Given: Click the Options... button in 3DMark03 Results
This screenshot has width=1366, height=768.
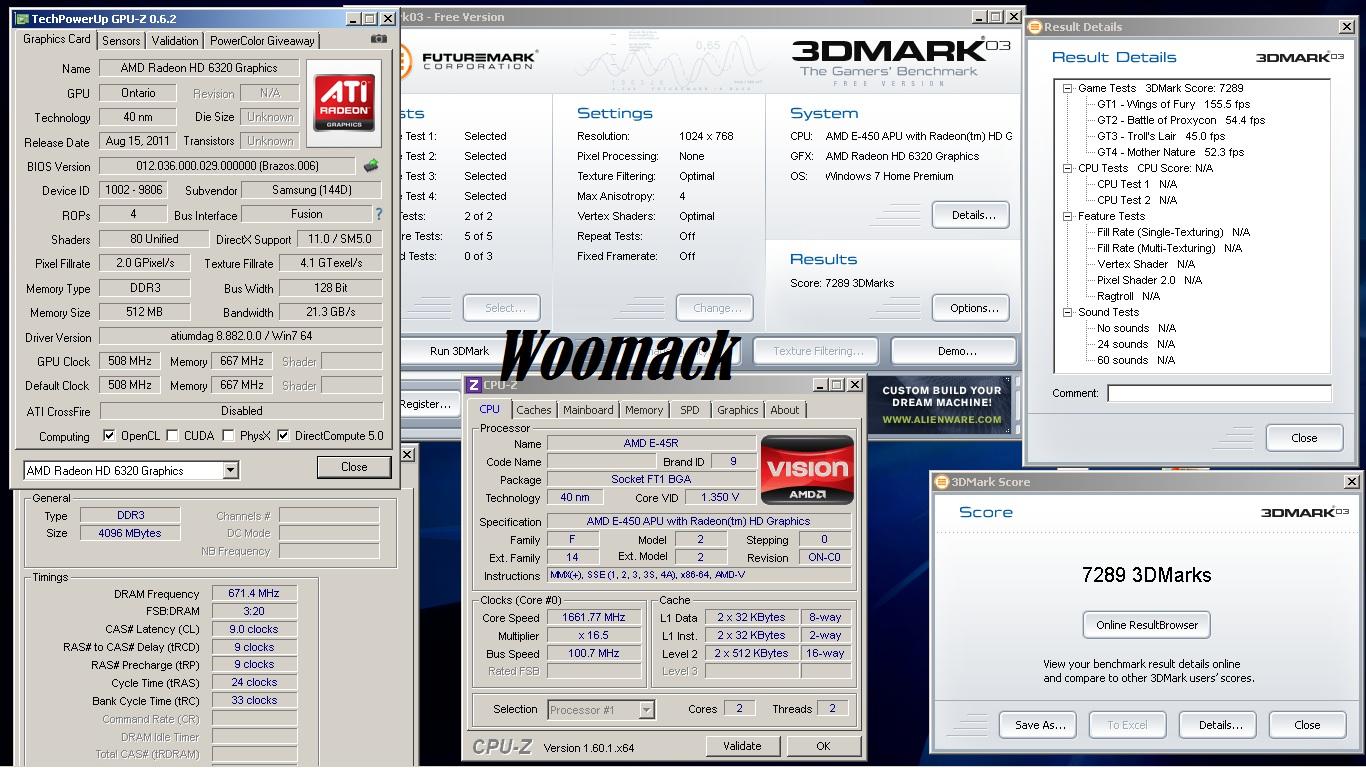Looking at the screenshot, I should coord(971,308).
